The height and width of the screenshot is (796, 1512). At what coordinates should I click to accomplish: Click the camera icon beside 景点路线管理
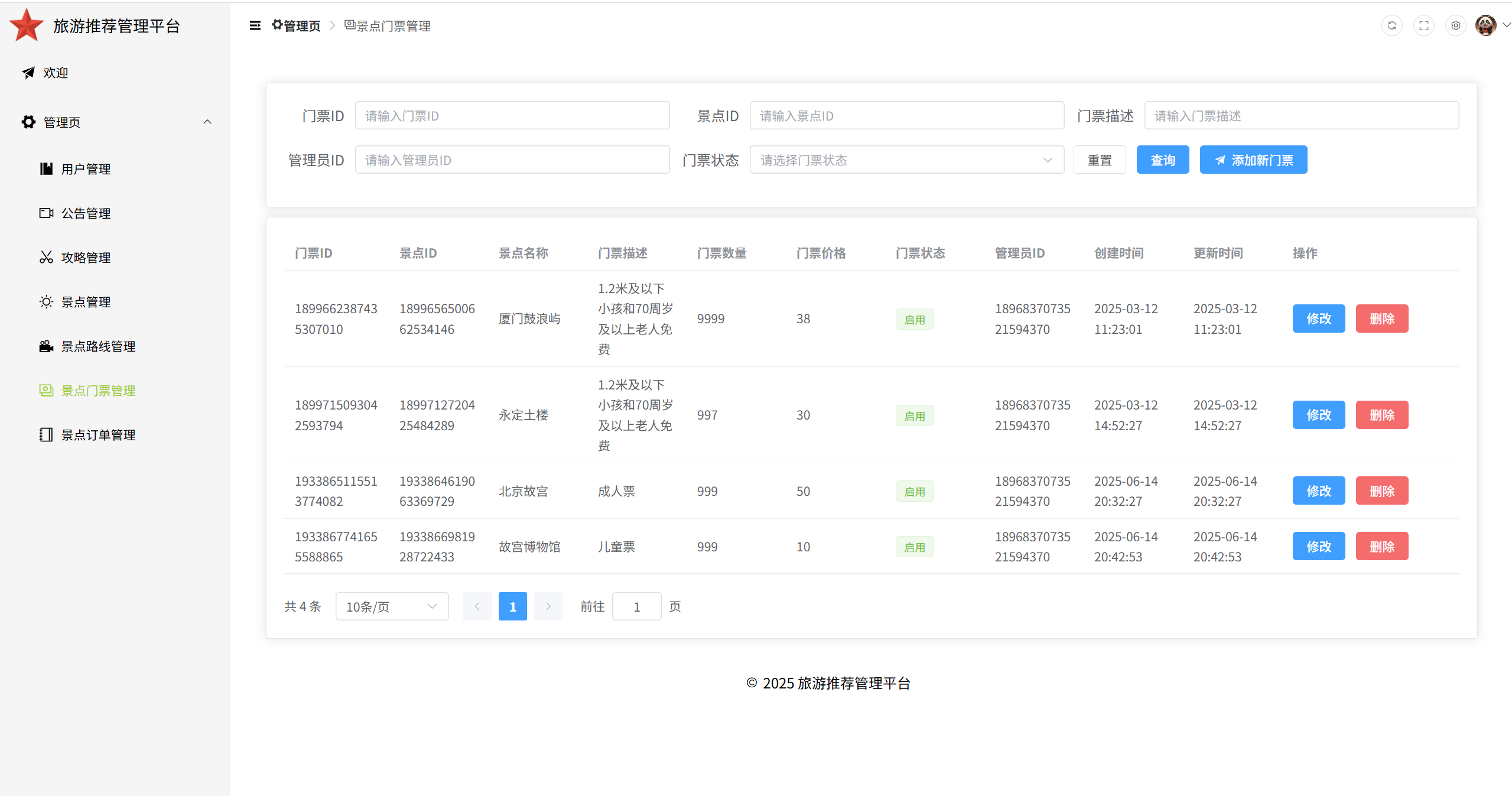pyautogui.click(x=46, y=346)
